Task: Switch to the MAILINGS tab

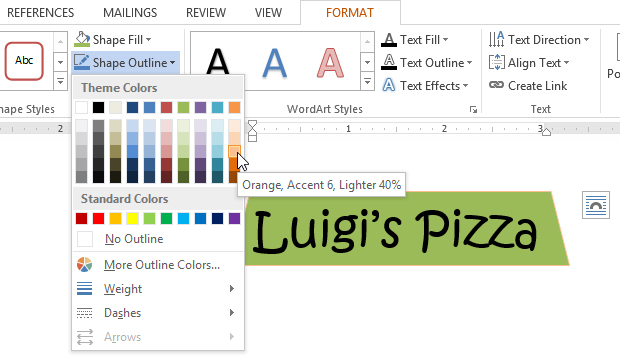Action: (130, 13)
